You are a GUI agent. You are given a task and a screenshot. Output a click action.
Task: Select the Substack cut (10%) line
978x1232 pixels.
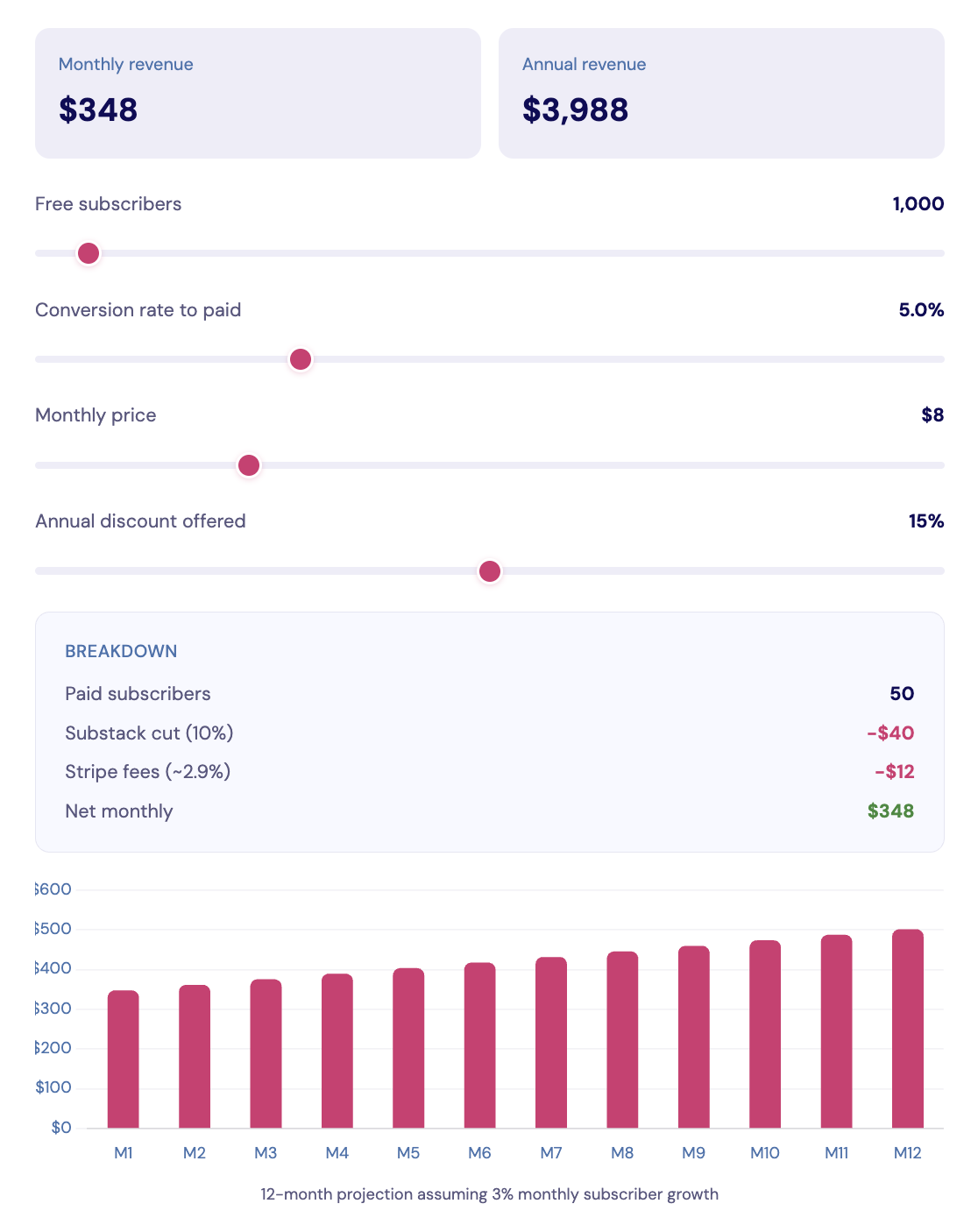149,733
